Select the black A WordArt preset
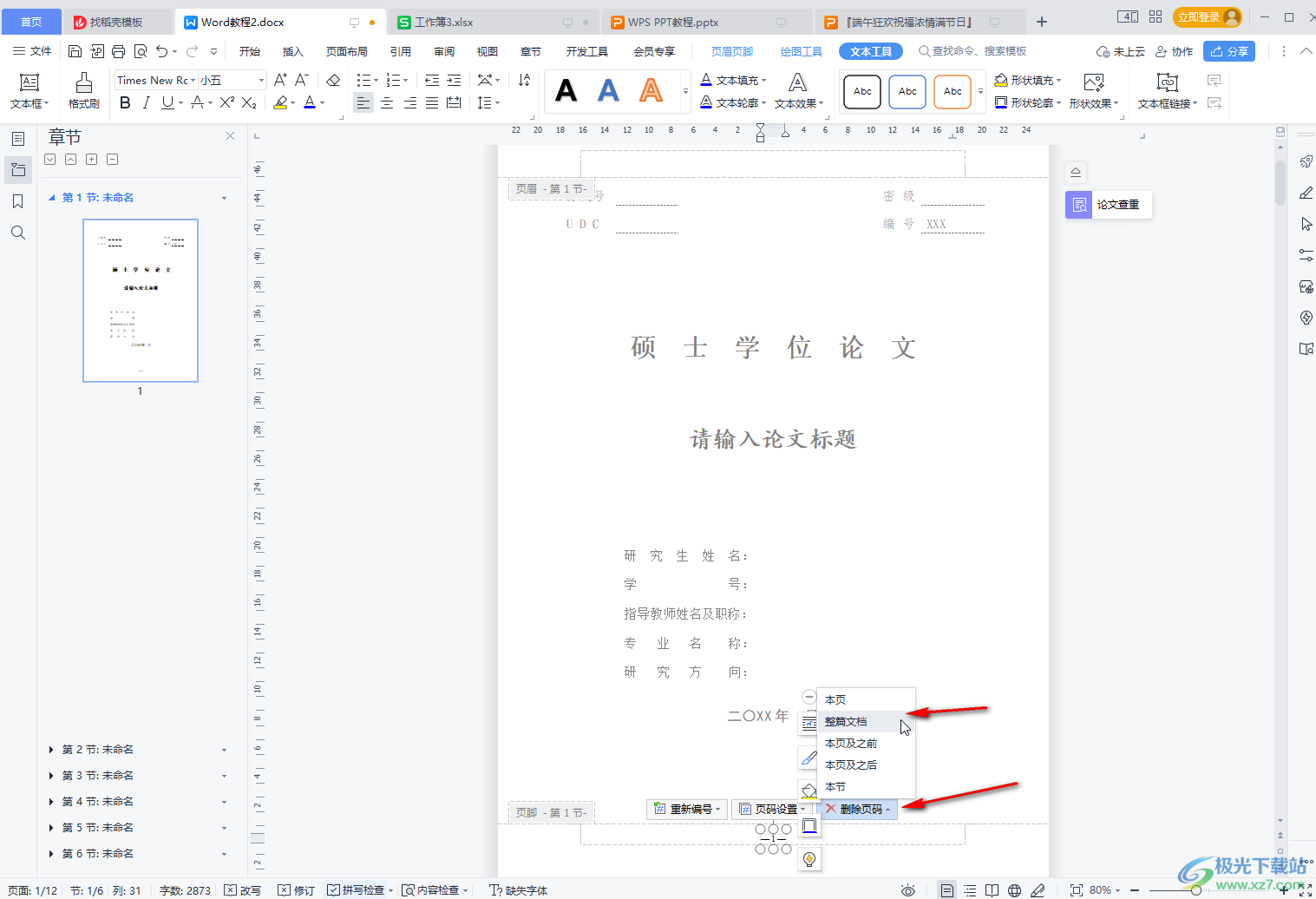This screenshot has width=1316, height=899. [x=566, y=90]
